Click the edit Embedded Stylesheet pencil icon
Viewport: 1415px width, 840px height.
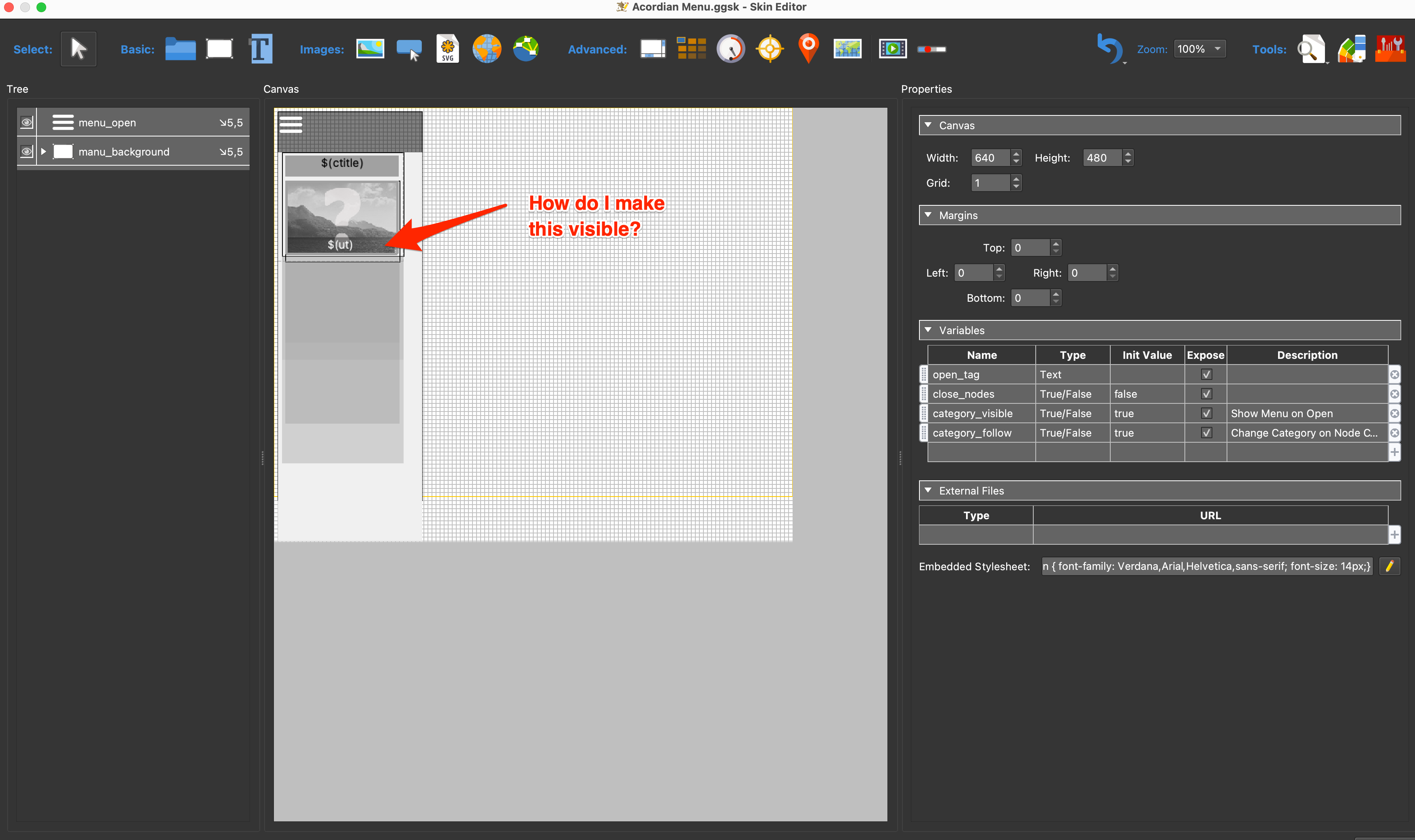pyautogui.click(x=1390, y=566)
